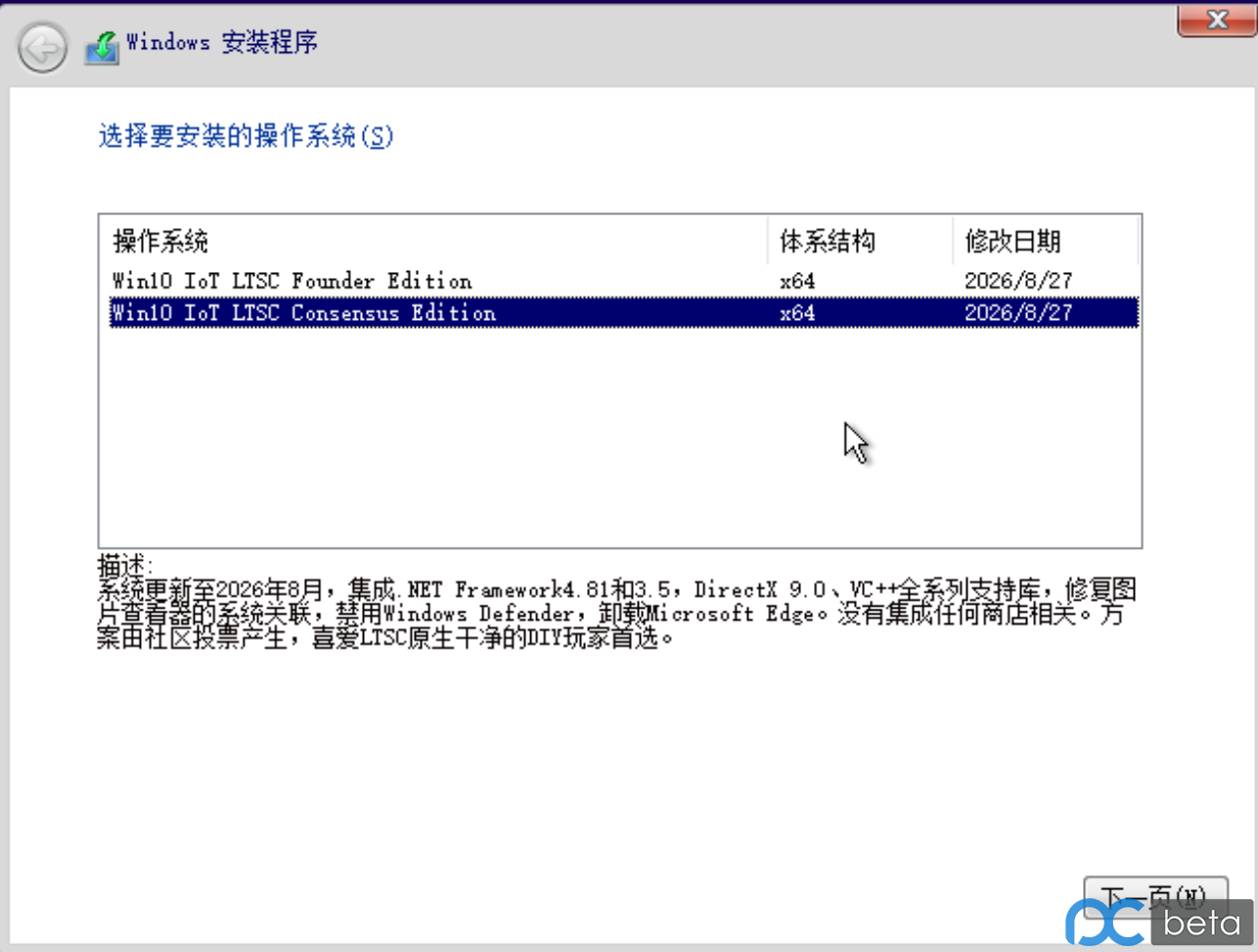Click x64 in the Founder Edition row

(x=797, y=281)
